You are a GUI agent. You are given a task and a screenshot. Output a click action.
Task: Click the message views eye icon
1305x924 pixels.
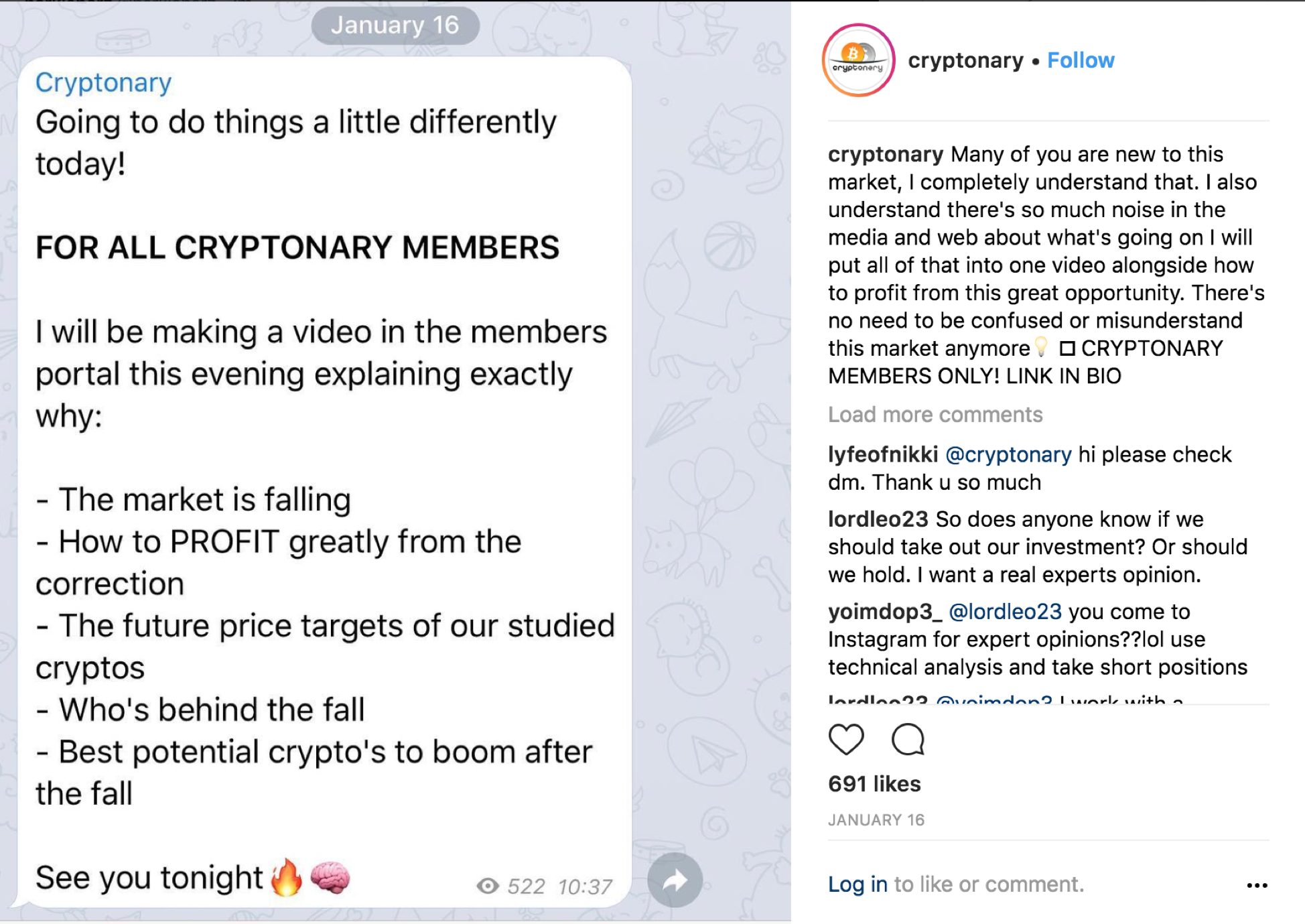coord(488,886)
